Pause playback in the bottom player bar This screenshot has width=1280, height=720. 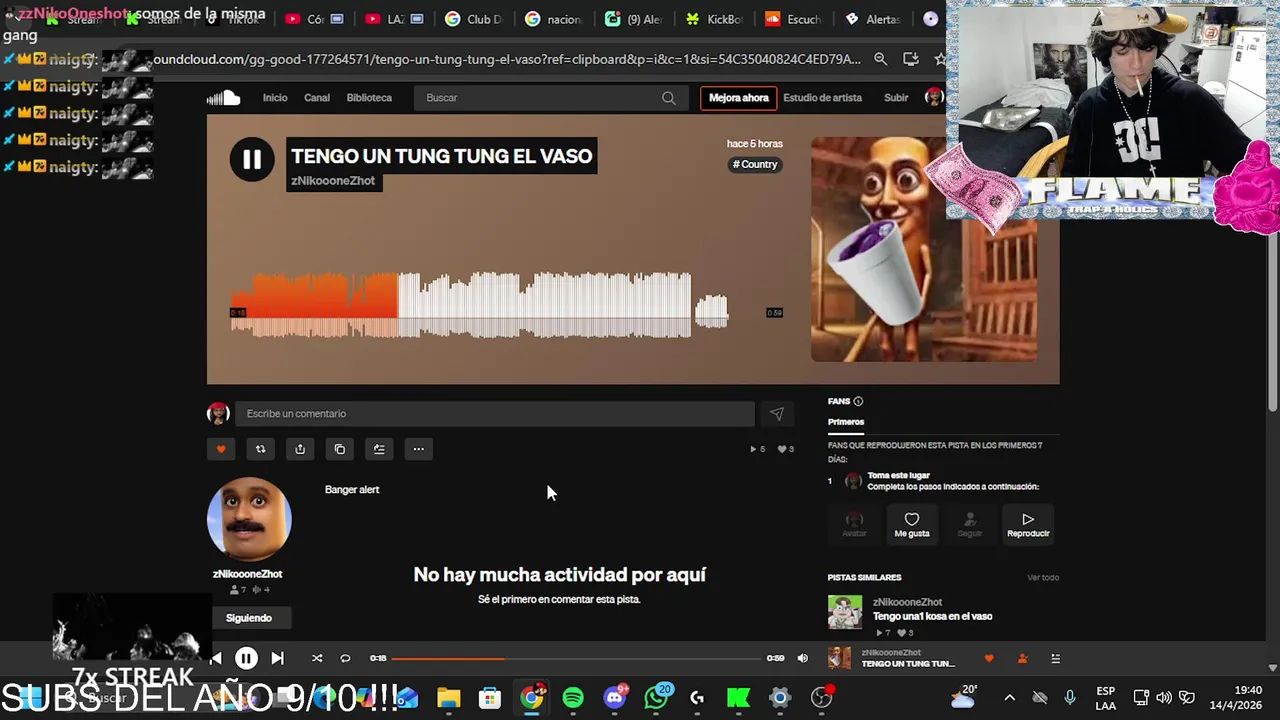(x=246, y=658)
